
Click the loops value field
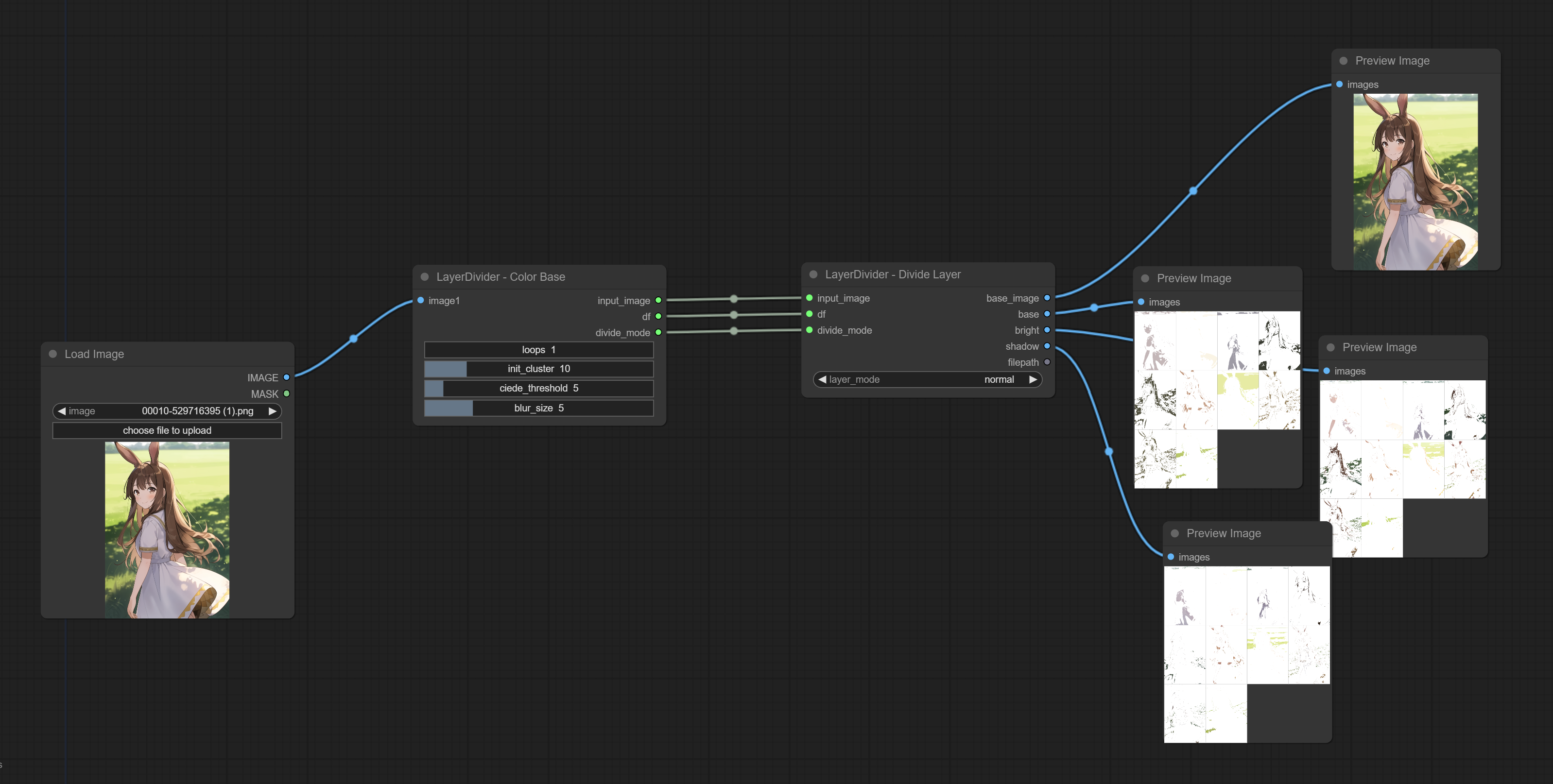(538, 350)
